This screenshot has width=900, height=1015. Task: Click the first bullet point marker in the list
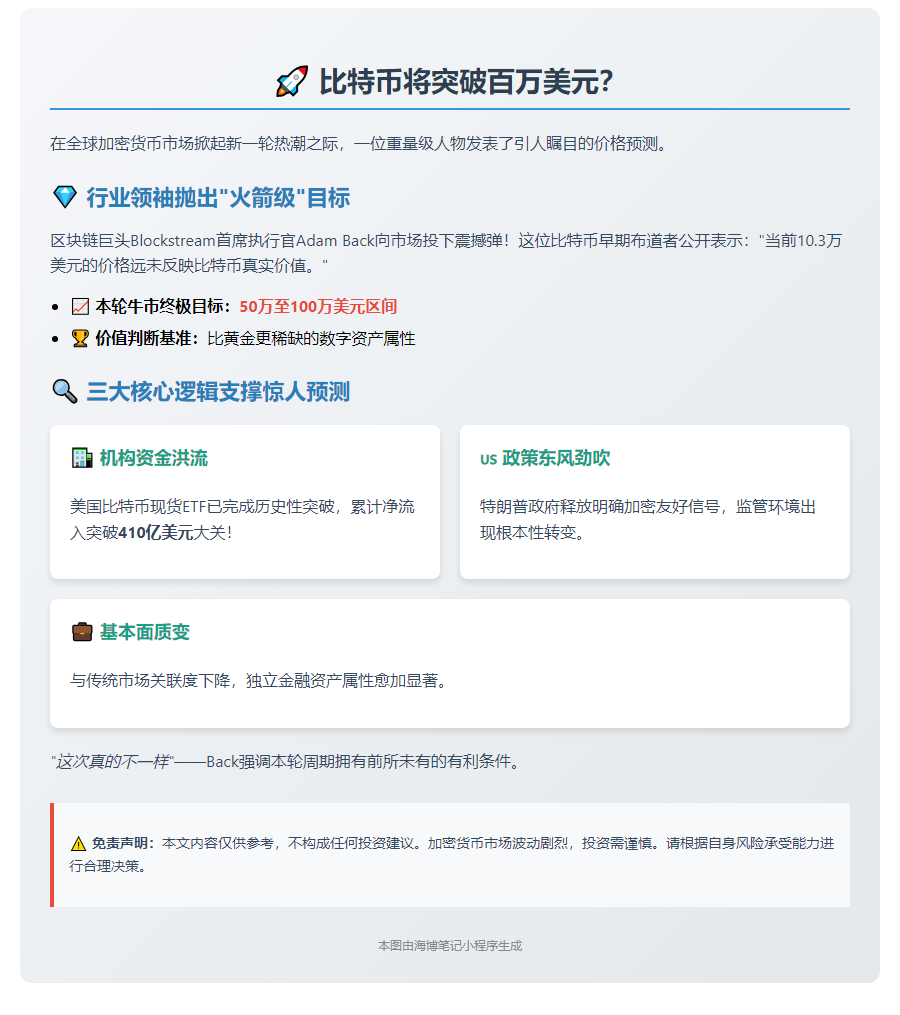[56, 305]
